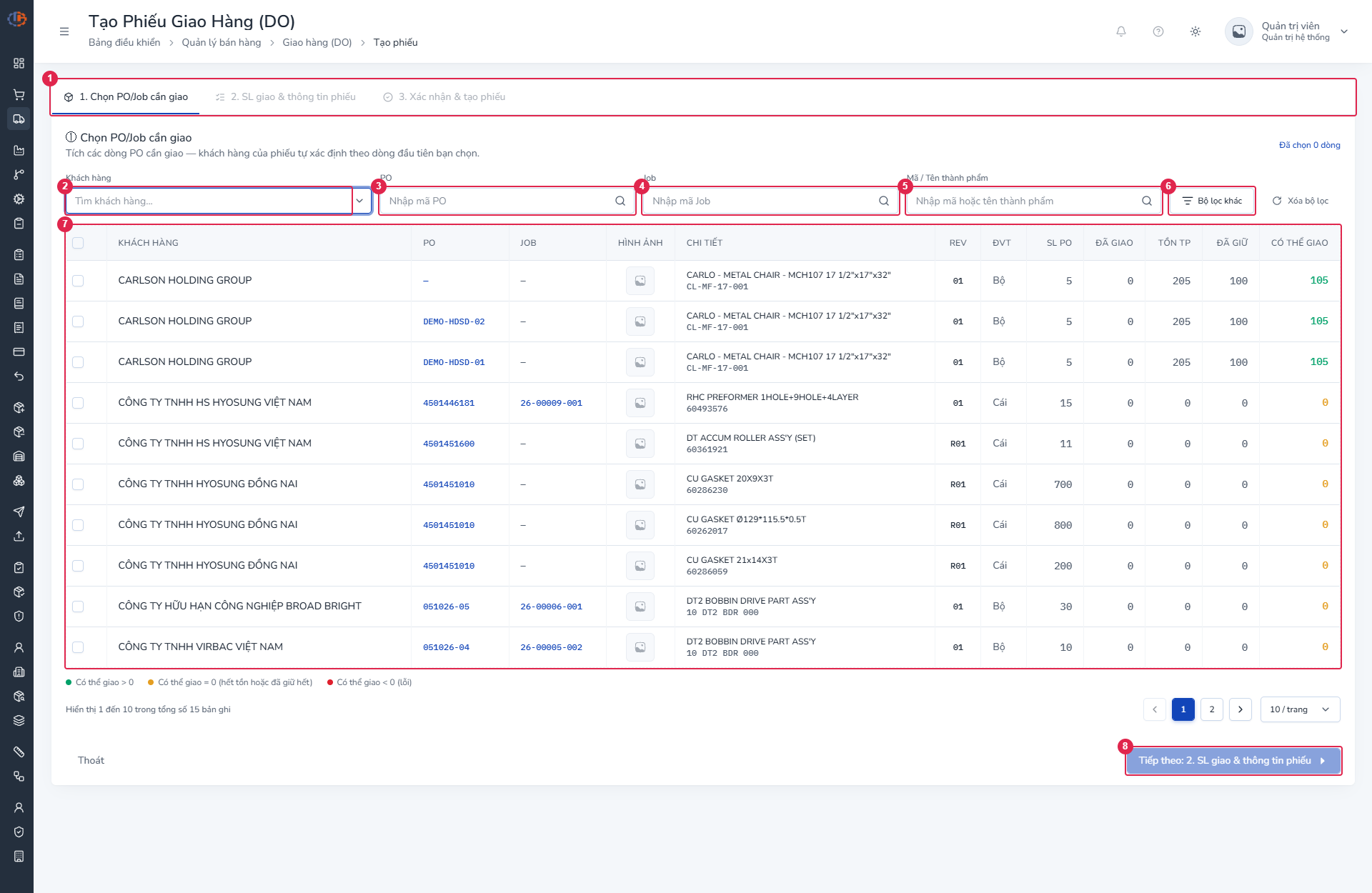Viewport: 1372px width, 893px height.
Task: Expand the customer dropdown arrow
Action: (x=359, y=201)
